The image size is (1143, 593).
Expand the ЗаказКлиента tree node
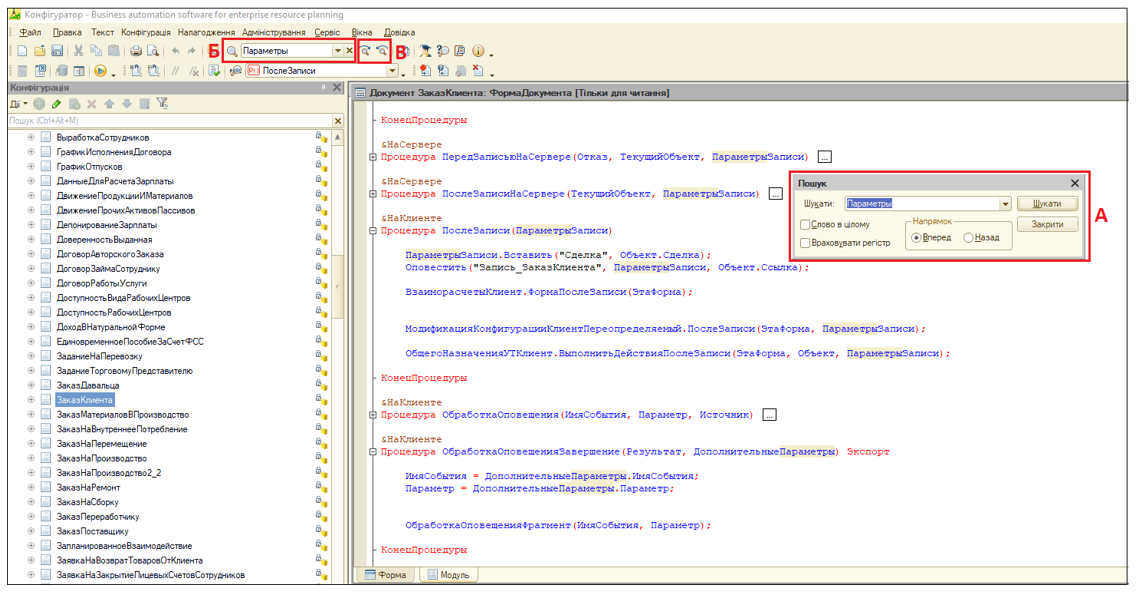point(31,400)
